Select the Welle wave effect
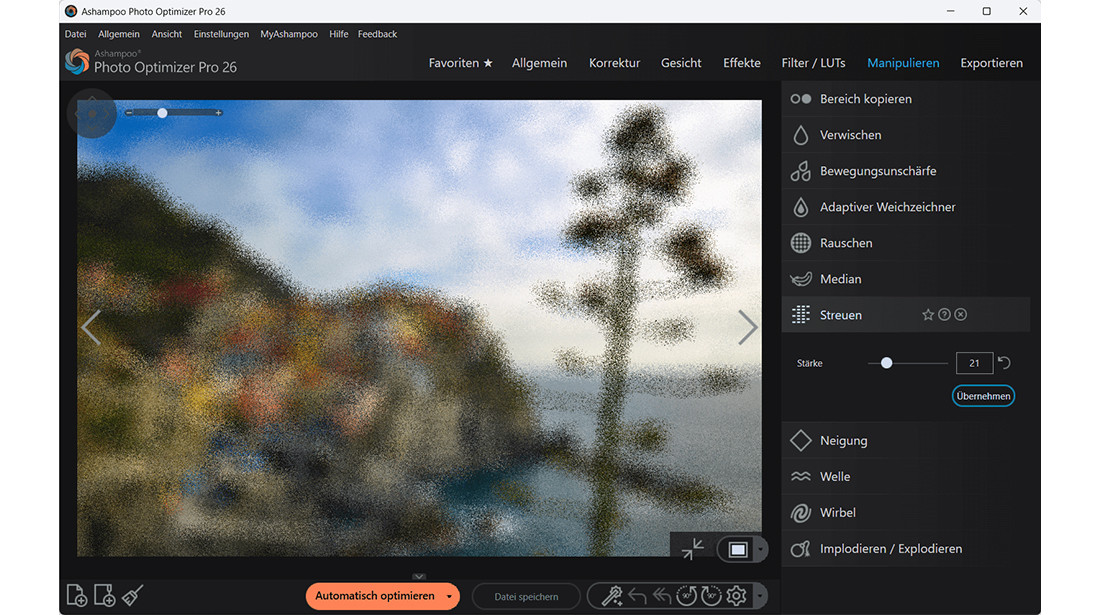 click(x=905, y=476)
